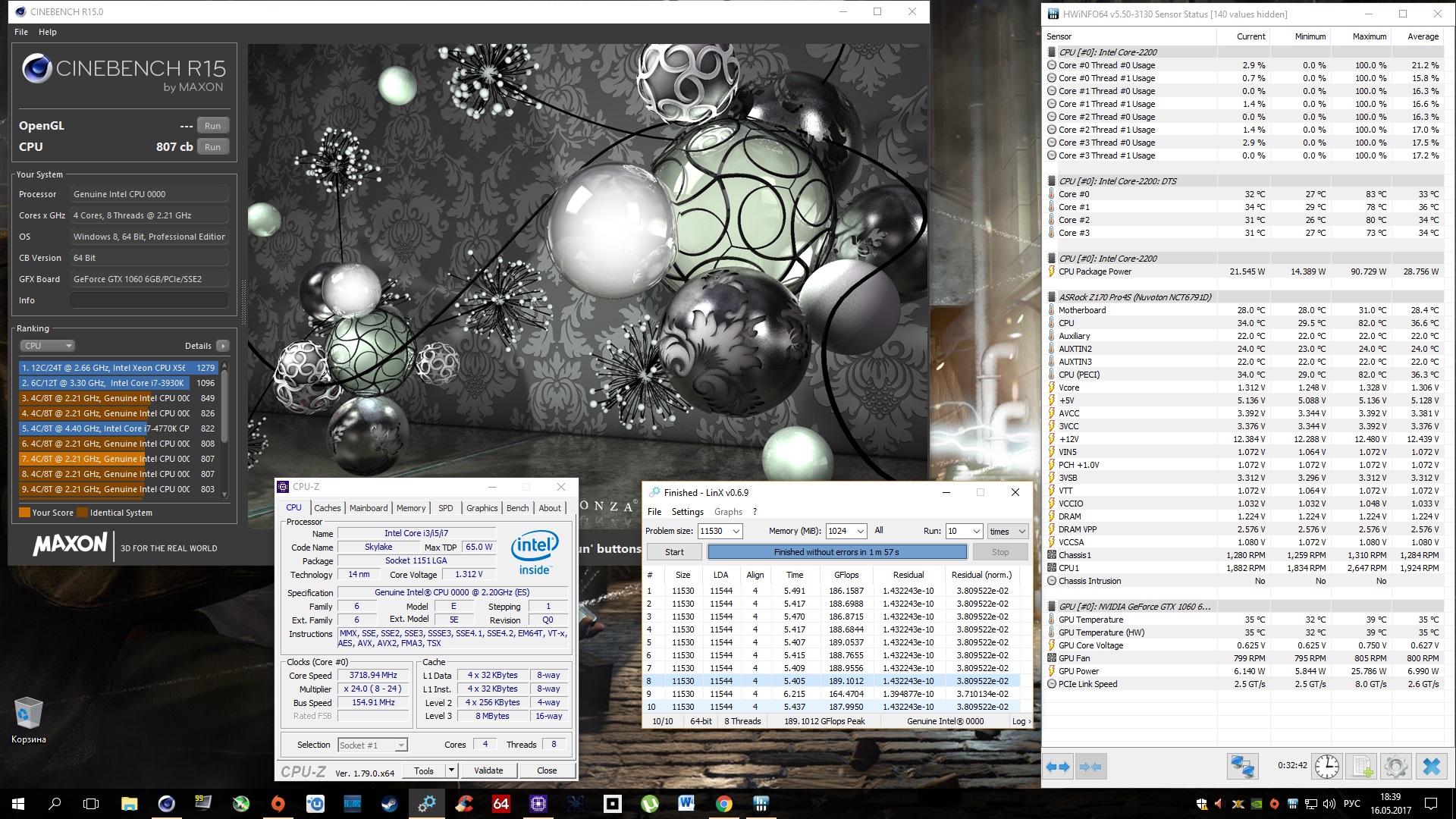Viewport: 1456px width, 819px height.
Task: Open the Recycle Bin (Корзина) desktop icon
Action: pos(29,720)
